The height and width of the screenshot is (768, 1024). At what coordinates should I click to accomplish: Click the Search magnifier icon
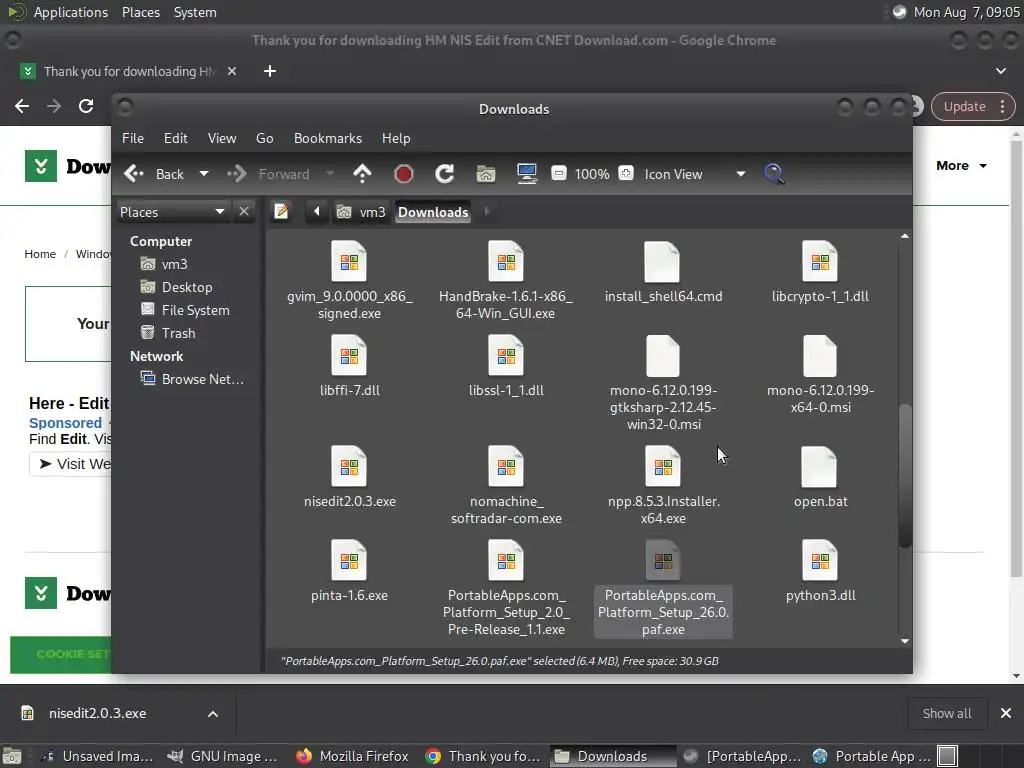[774, 174]
